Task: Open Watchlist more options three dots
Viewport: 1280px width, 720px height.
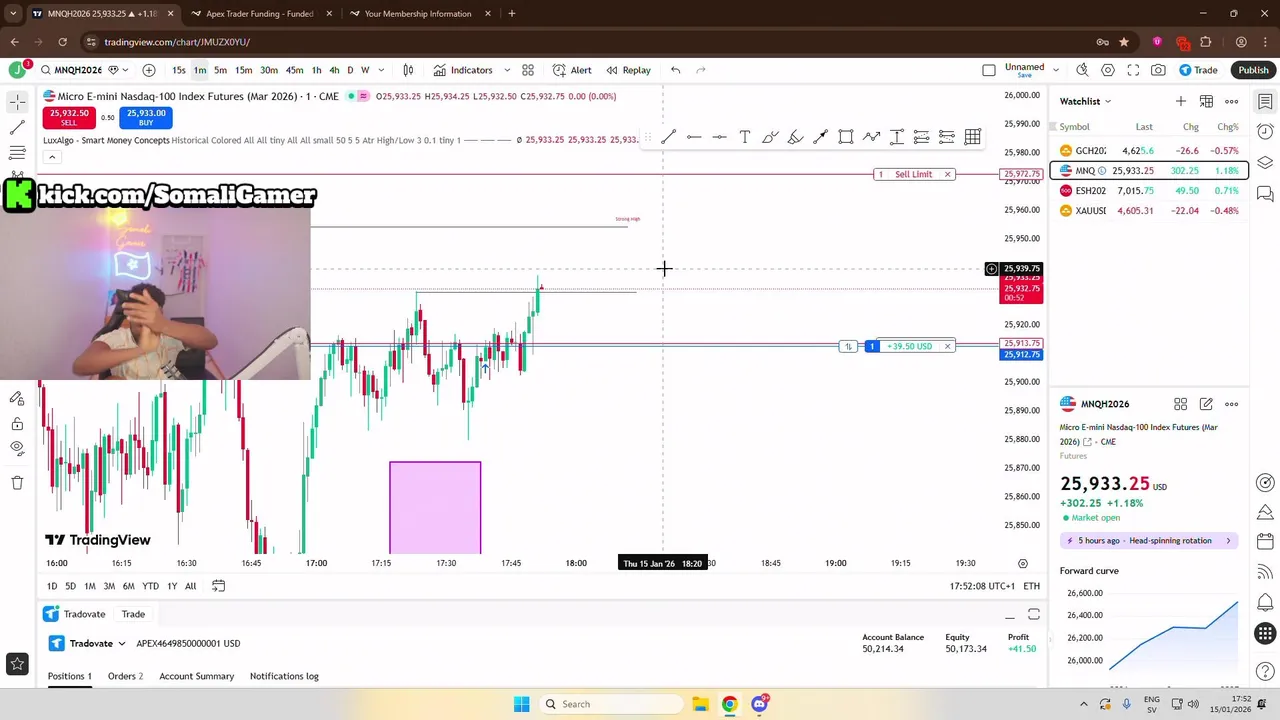Action: (1232, 101)
